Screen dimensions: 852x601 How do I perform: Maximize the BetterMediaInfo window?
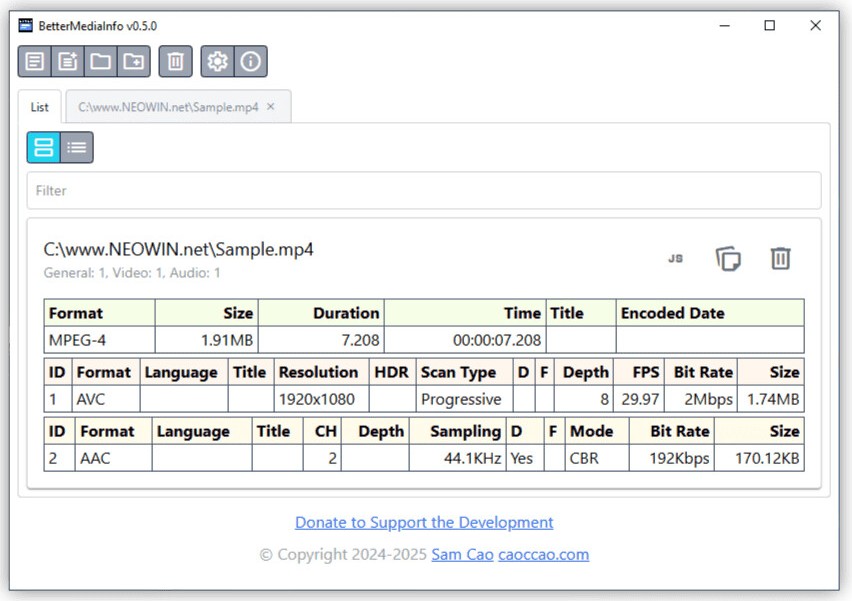(x=769, y=26)
